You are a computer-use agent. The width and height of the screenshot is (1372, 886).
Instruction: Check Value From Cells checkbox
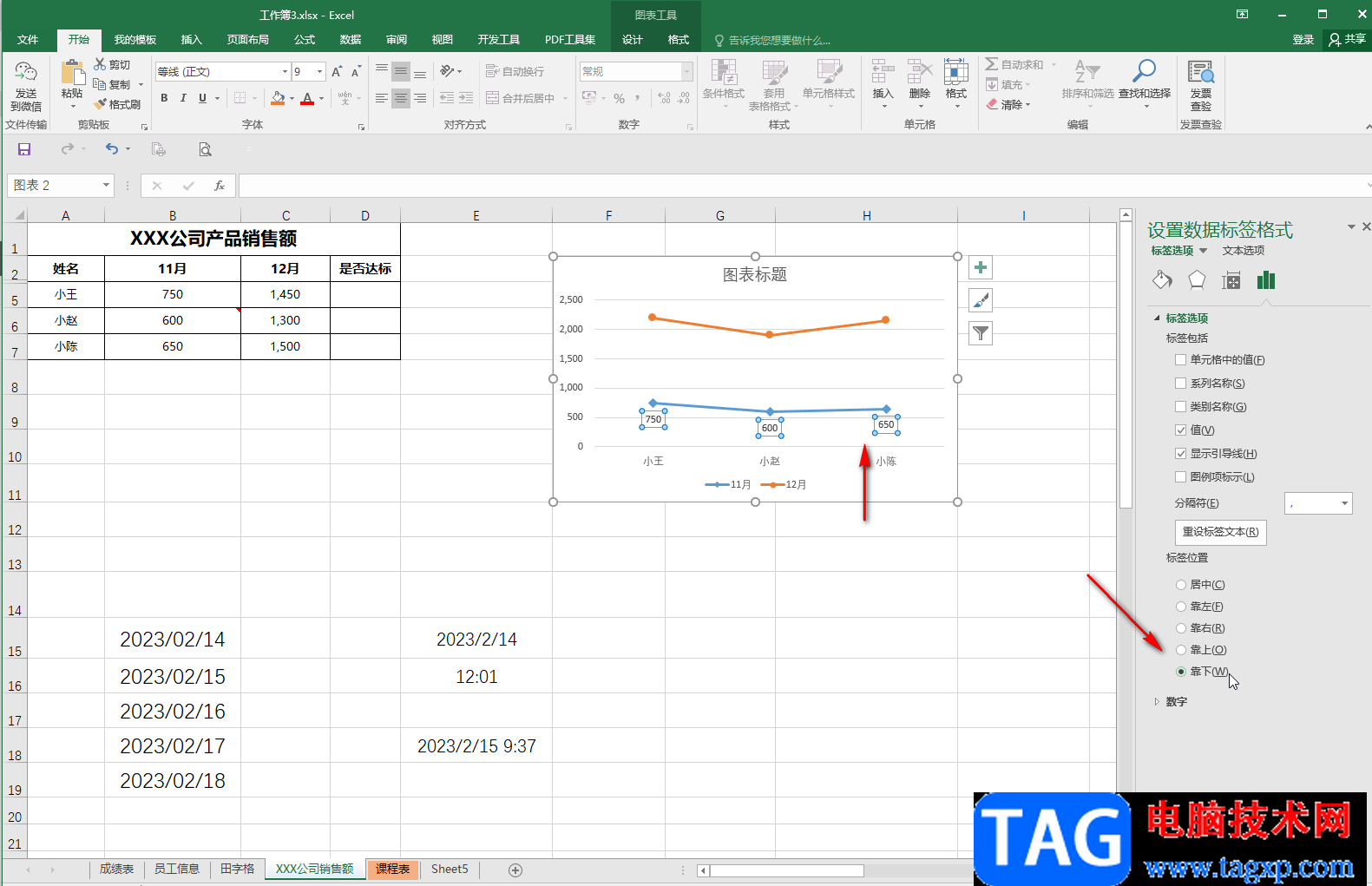click(x=1180, y=359)
